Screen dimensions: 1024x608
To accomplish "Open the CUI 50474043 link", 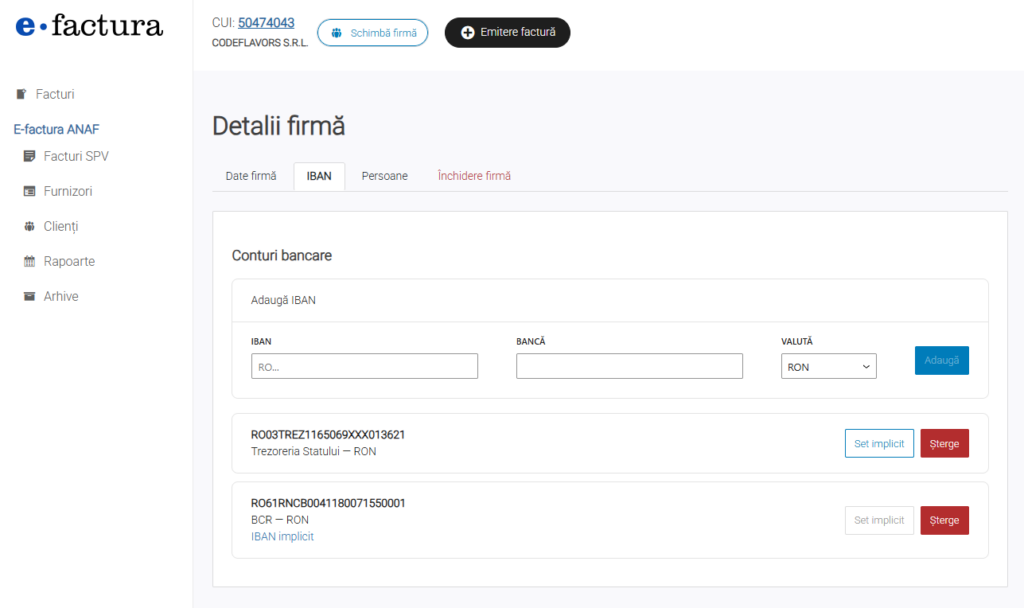I will click(266, 22).
